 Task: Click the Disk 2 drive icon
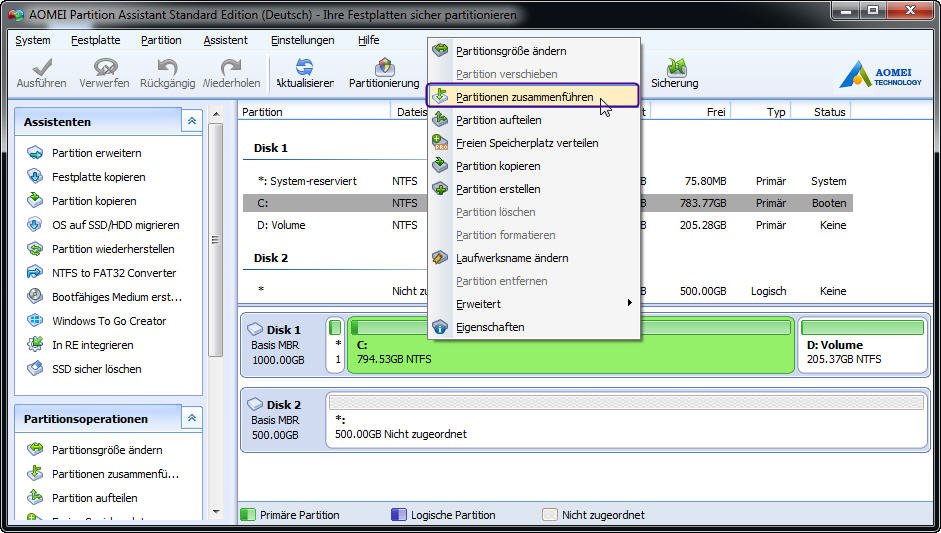coord(255,405)
